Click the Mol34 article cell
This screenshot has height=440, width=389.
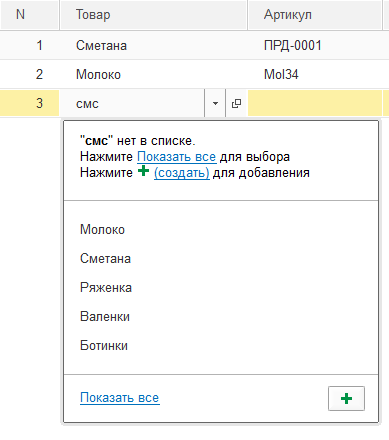click(315, 74)
